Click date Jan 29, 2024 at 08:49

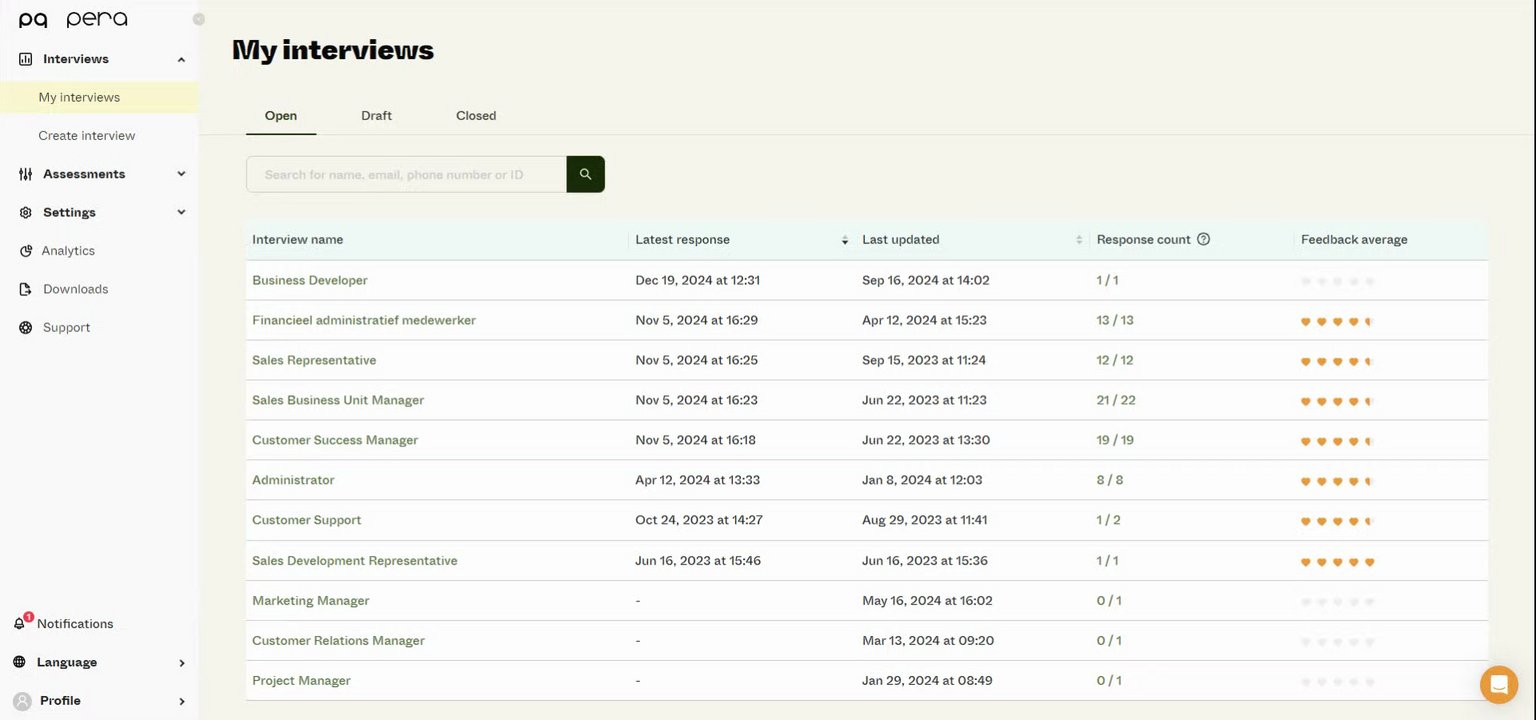point(927,681)
